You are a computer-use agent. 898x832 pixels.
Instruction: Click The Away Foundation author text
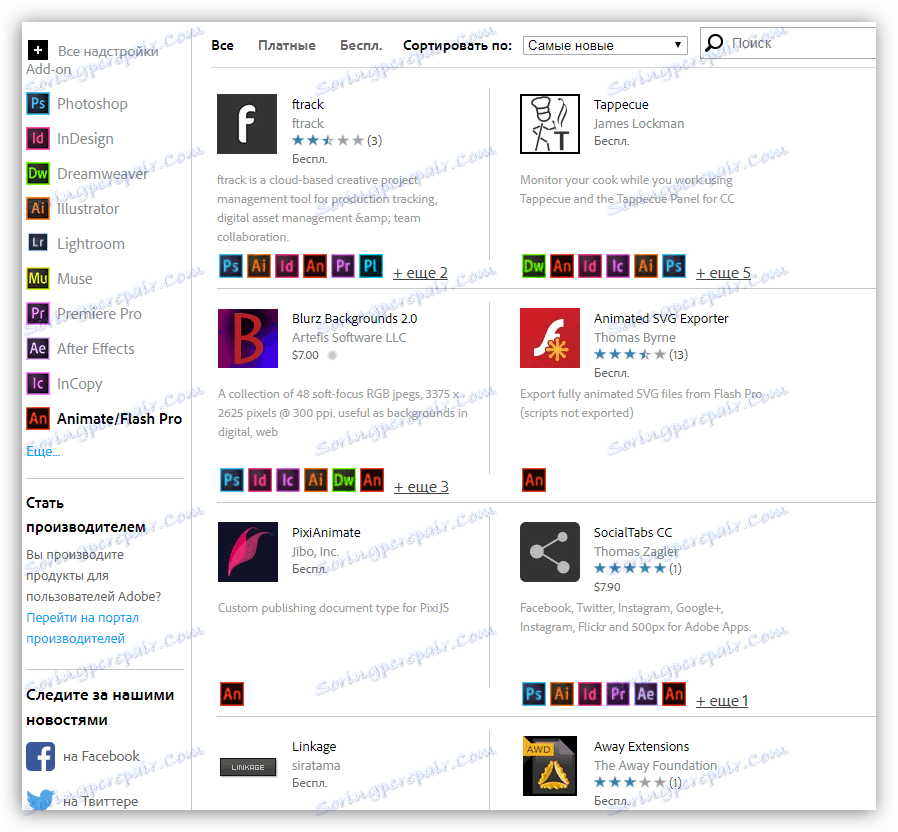(x=655, y=766)
